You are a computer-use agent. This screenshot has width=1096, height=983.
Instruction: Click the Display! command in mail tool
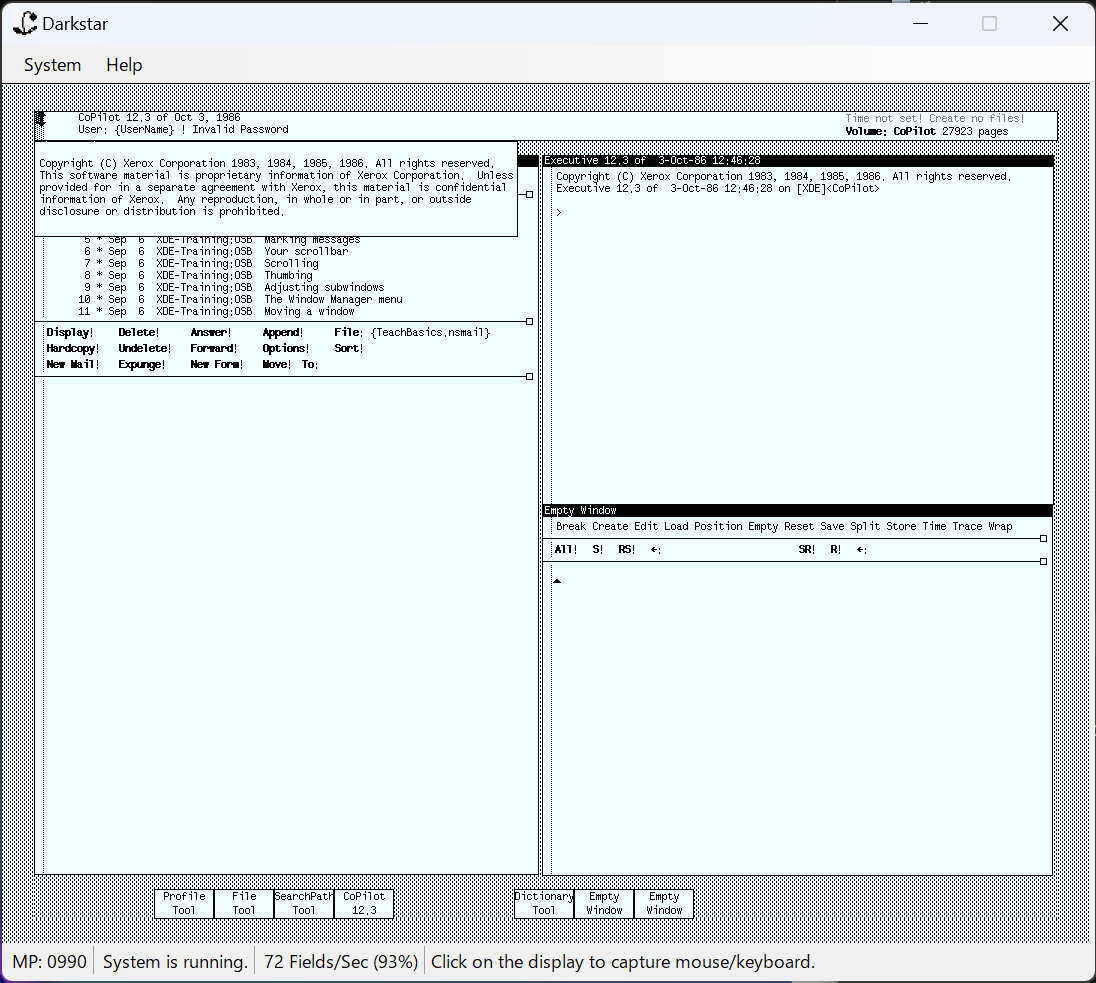pyautogui.click(x=69, y=333)
